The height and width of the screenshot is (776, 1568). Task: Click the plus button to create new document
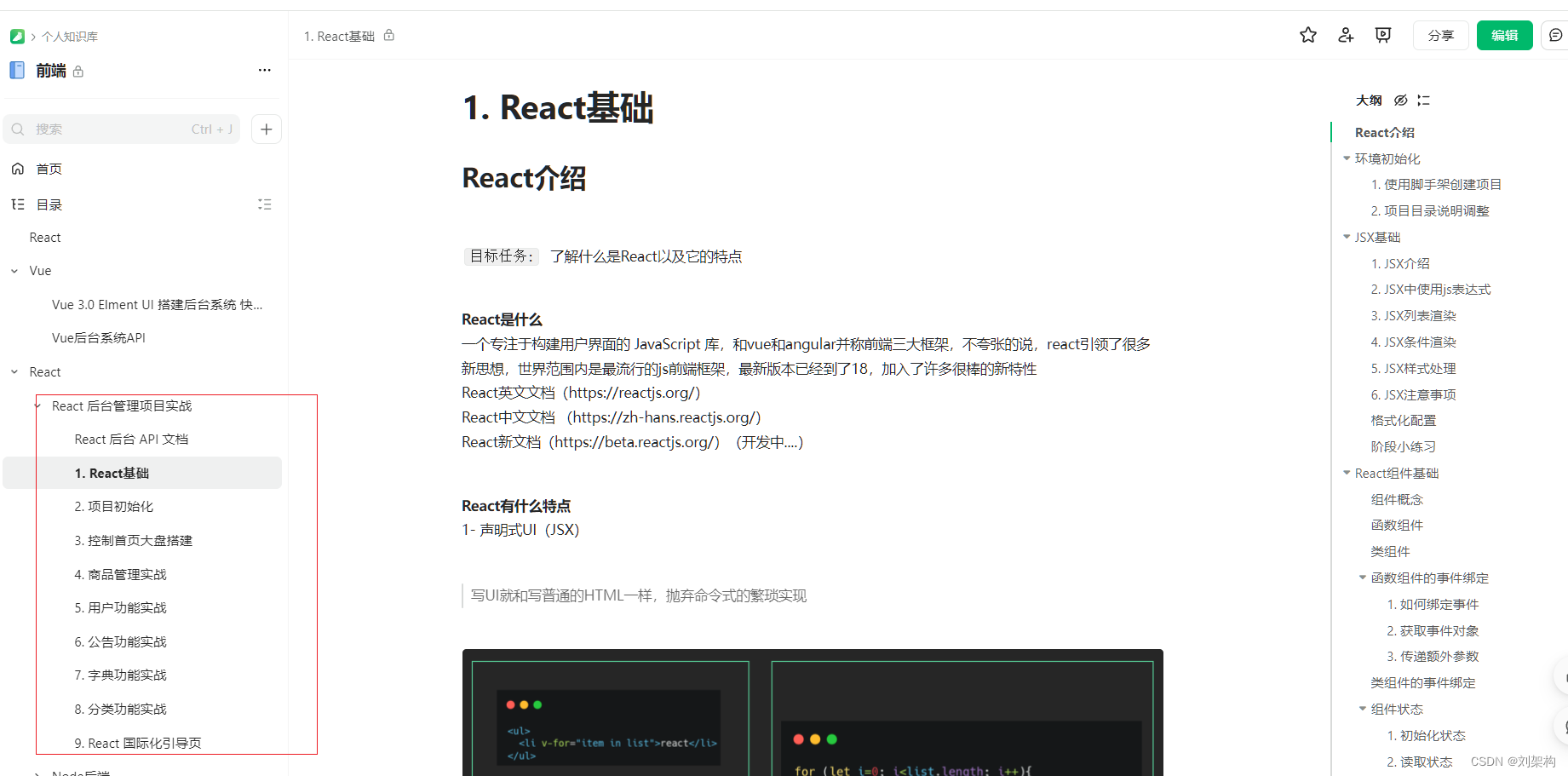tap(267, 129)
